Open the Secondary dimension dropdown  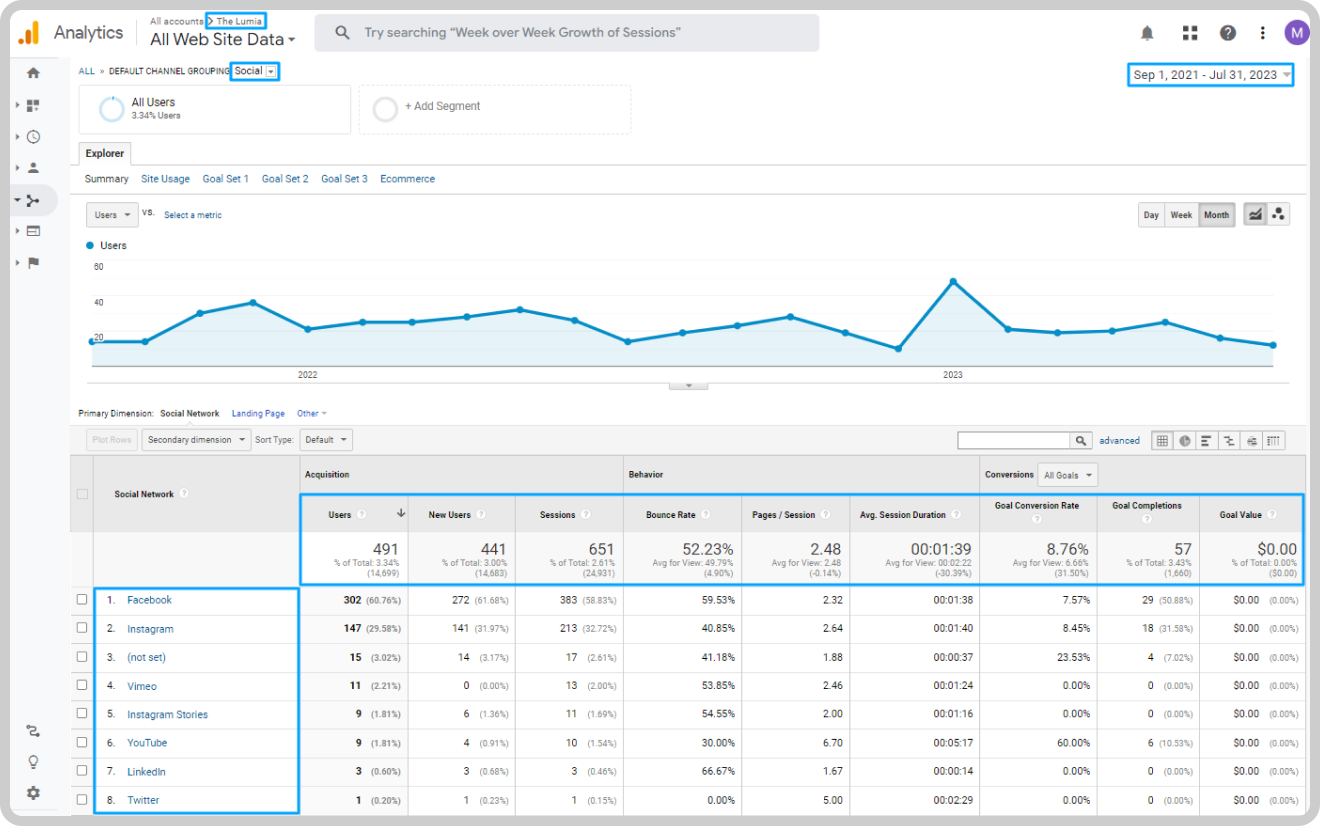click(196, 440)
